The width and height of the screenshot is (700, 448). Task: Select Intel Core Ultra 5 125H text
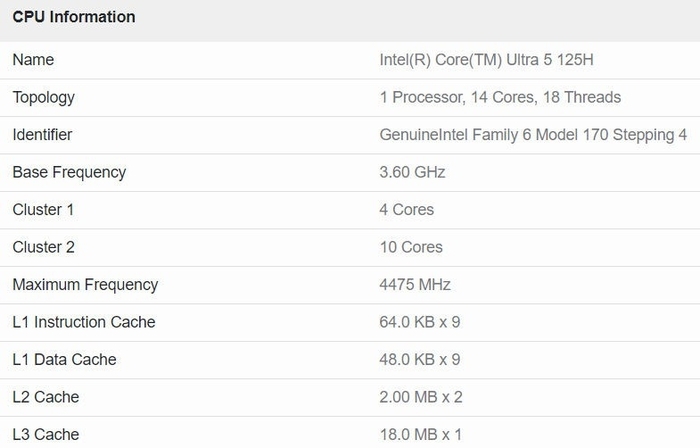coord(486,60)
